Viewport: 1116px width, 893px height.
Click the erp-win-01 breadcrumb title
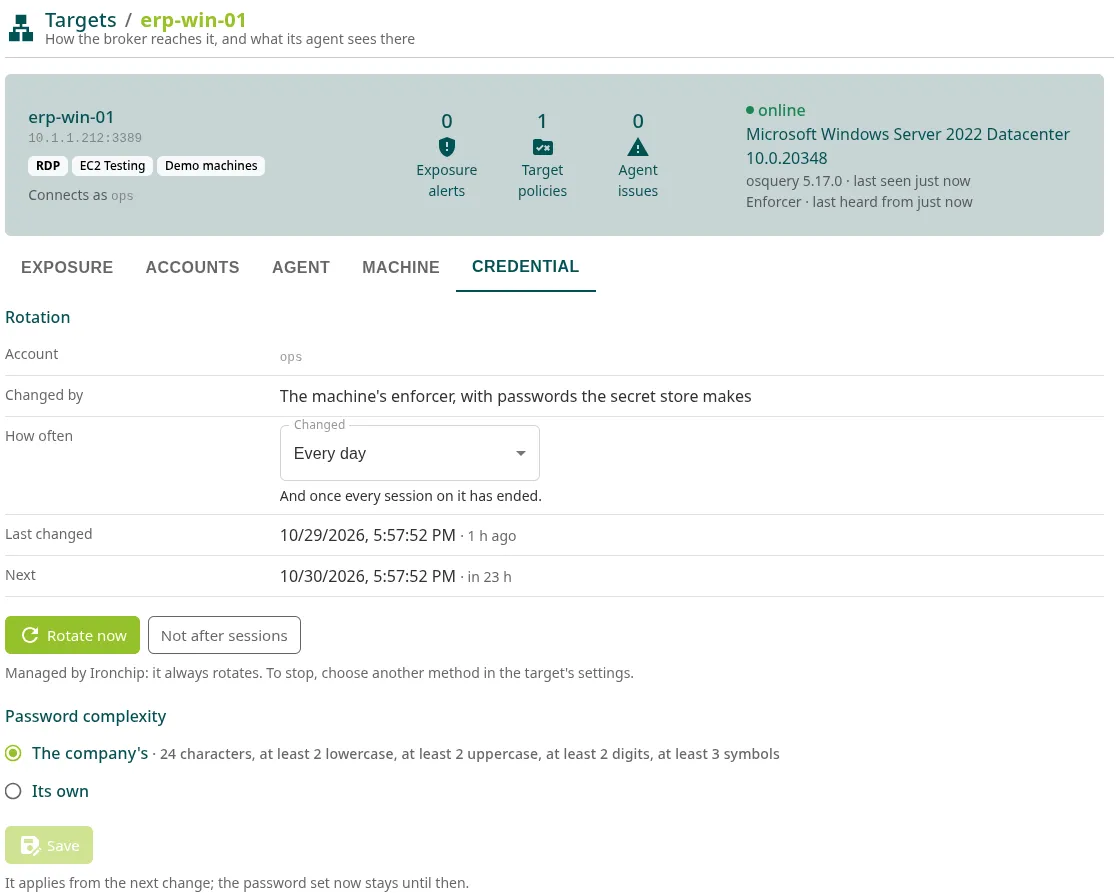(x=194, y=20)
